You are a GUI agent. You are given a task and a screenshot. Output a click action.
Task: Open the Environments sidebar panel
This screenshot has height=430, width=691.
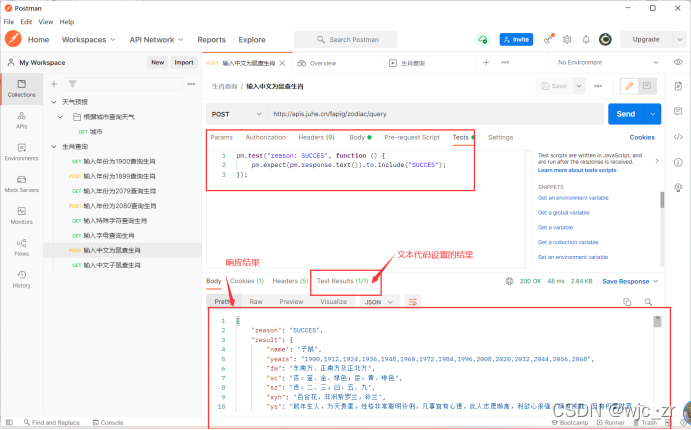(22, 152)
